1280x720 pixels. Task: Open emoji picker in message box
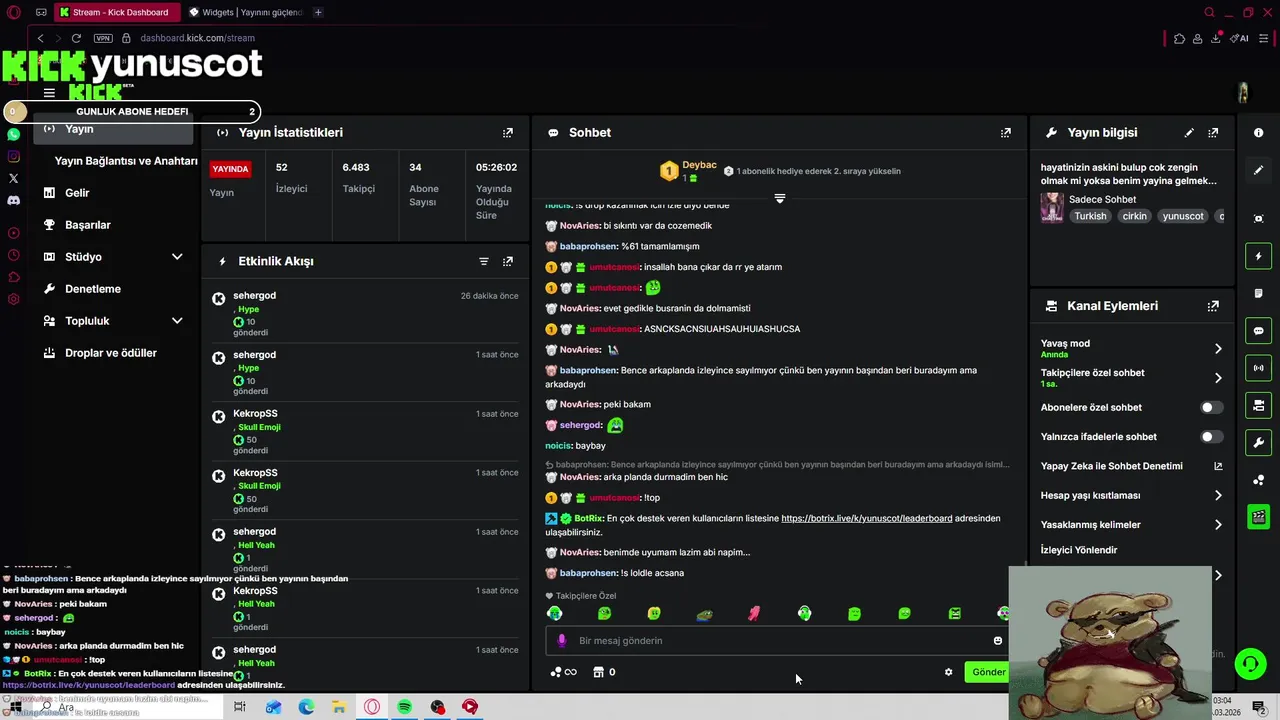click(998, 641)
